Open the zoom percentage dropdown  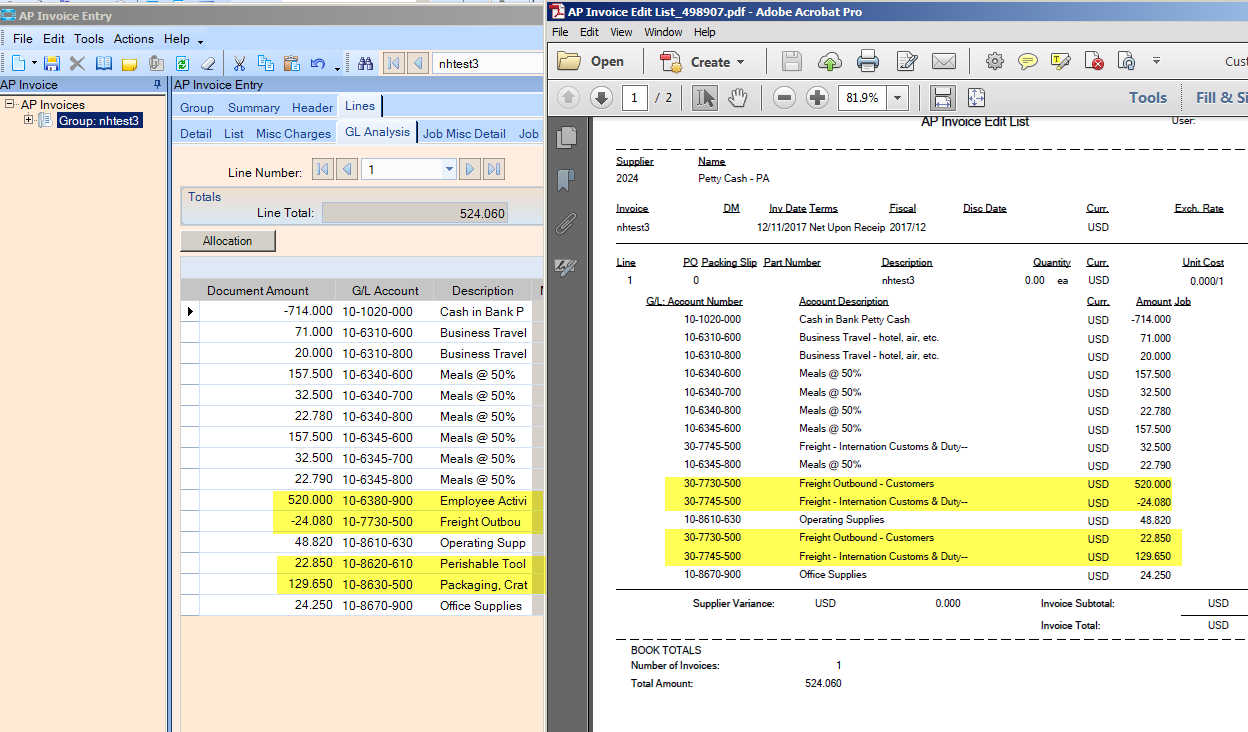click(x=897, y=98)
